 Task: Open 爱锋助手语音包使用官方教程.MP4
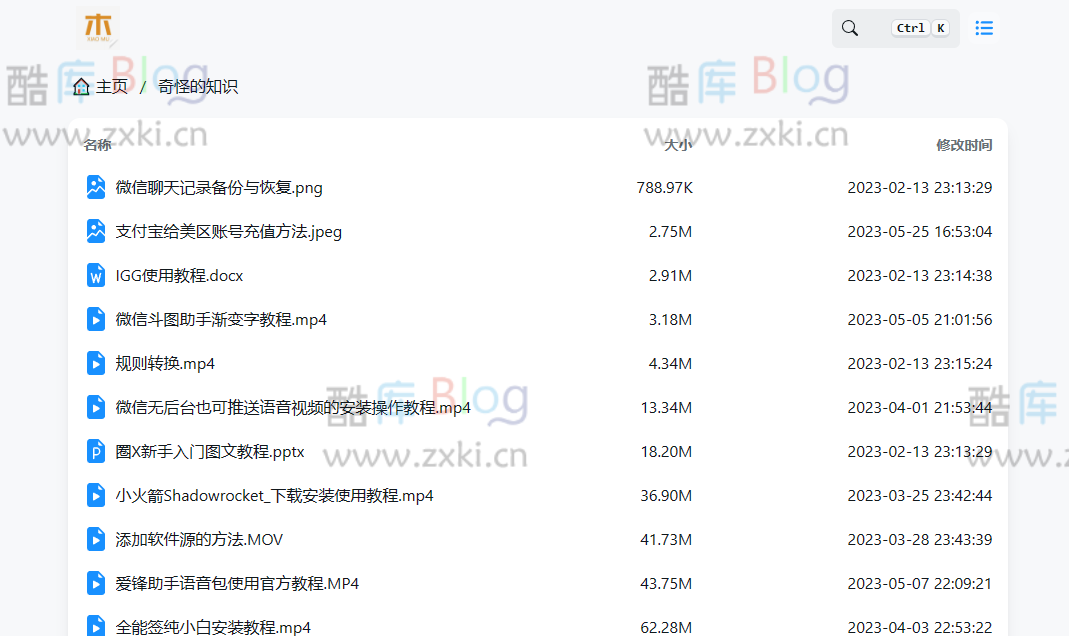(235, 583)
